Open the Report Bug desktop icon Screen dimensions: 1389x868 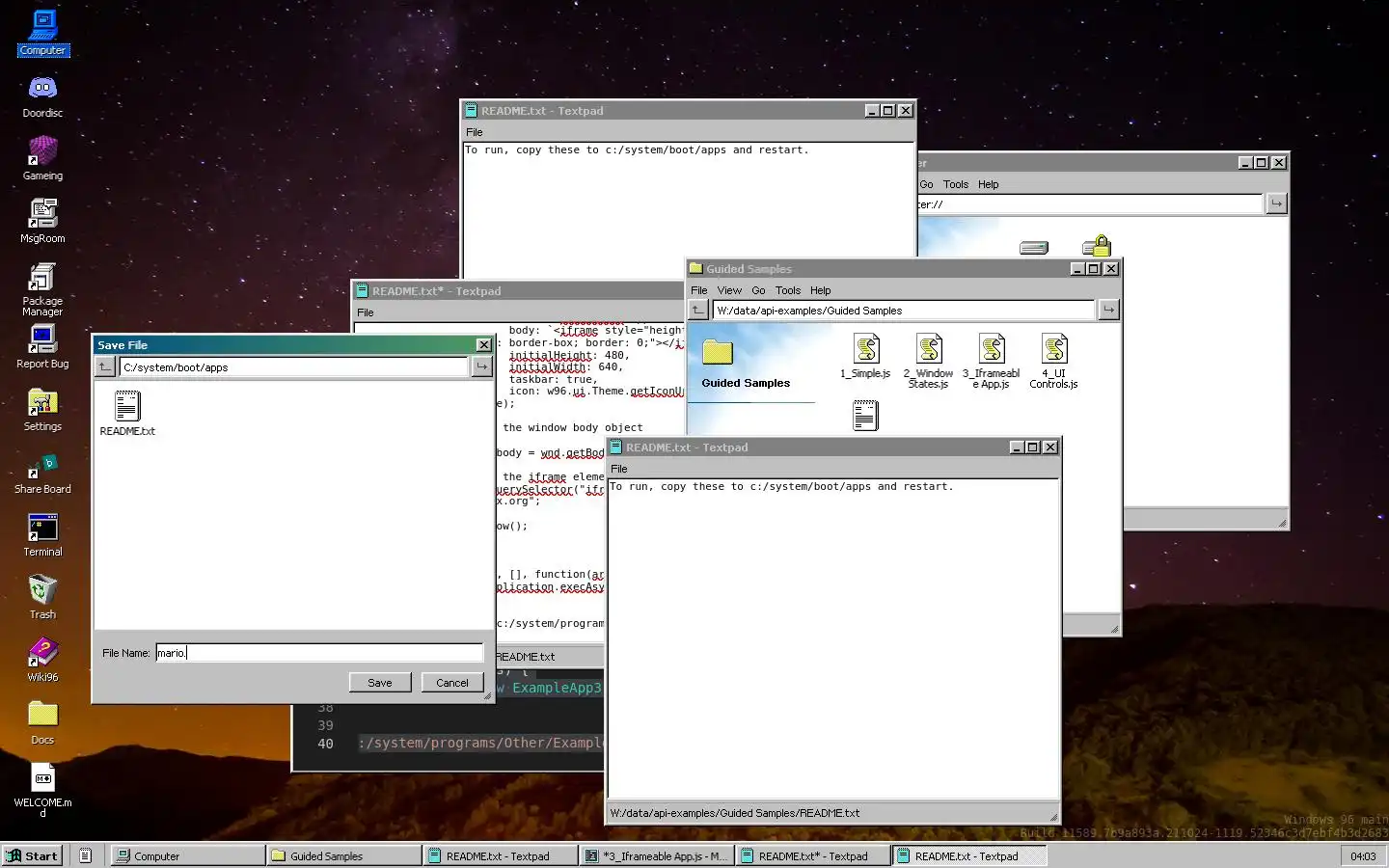point(42,347)
